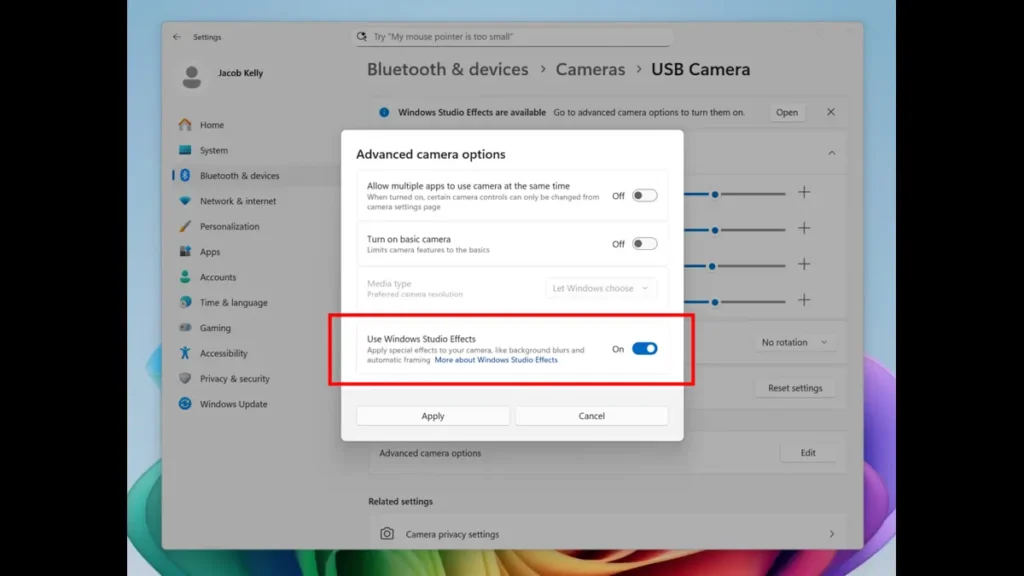Viewport: 1024px width, 576px height.
Task: Click the Gaming controller icon
Action: pyautogui.click(x=185, y=327)
